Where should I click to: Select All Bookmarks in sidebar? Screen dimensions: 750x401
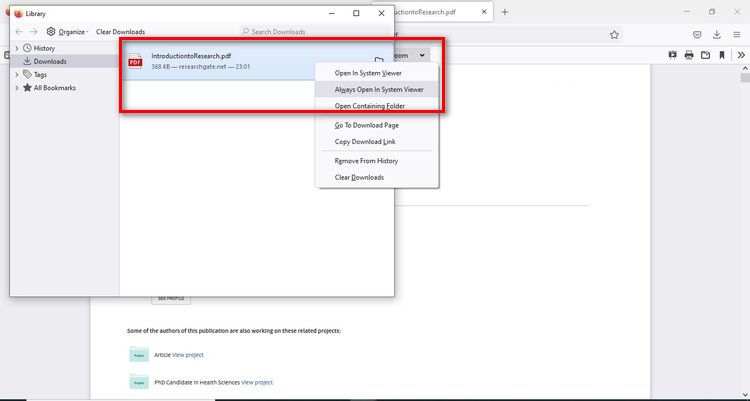pyautogui.click(x=55, y=88)
